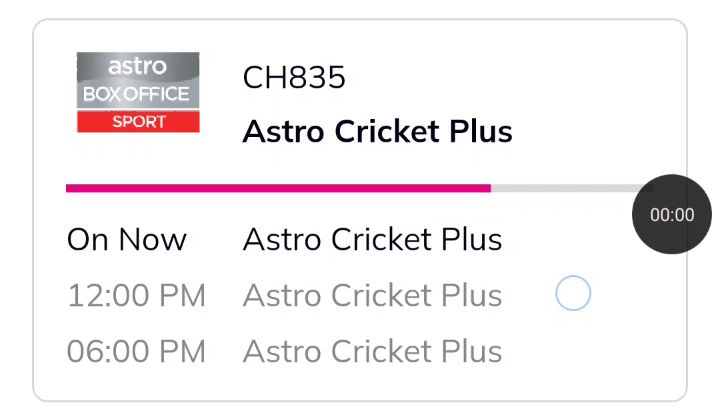Viewport: 720px width, 405px height.
Task: Open the 12:00 PM Astro Cricket Plus programme
Action: (372, 295)
